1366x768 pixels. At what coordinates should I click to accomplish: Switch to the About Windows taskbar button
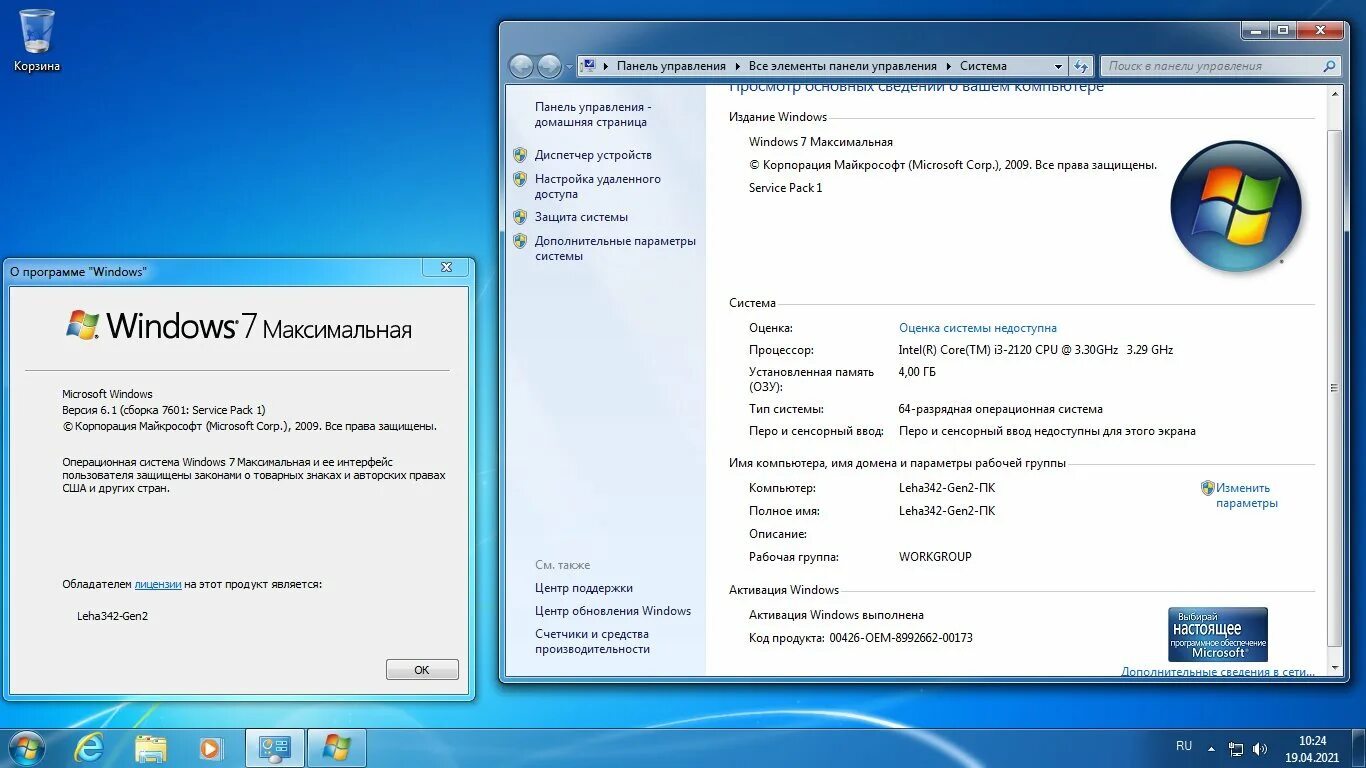[337, 748]
